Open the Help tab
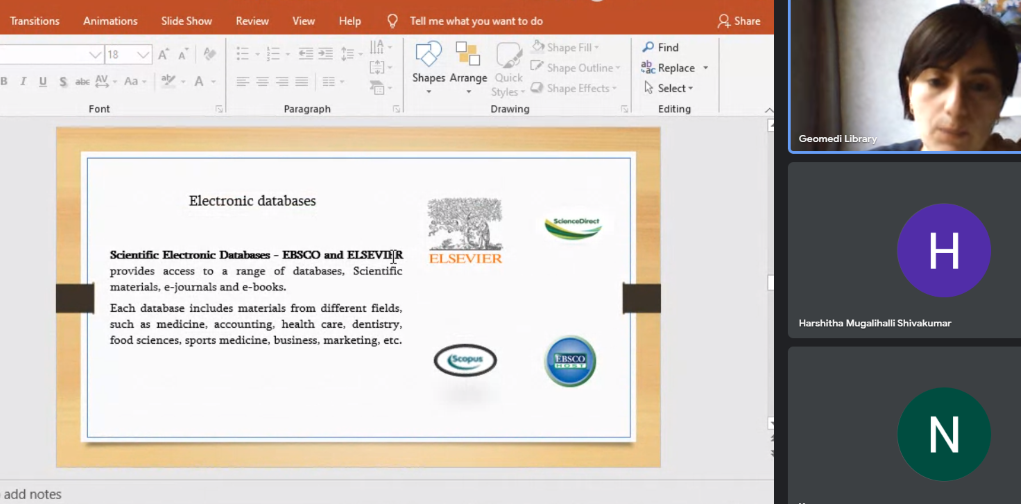Viewport: 1021px width, 504px height. coord(350,21)
